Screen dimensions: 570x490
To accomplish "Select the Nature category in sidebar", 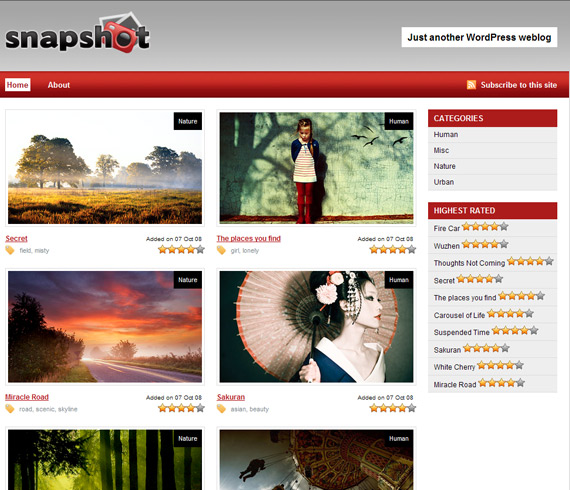I will point(492,166).
